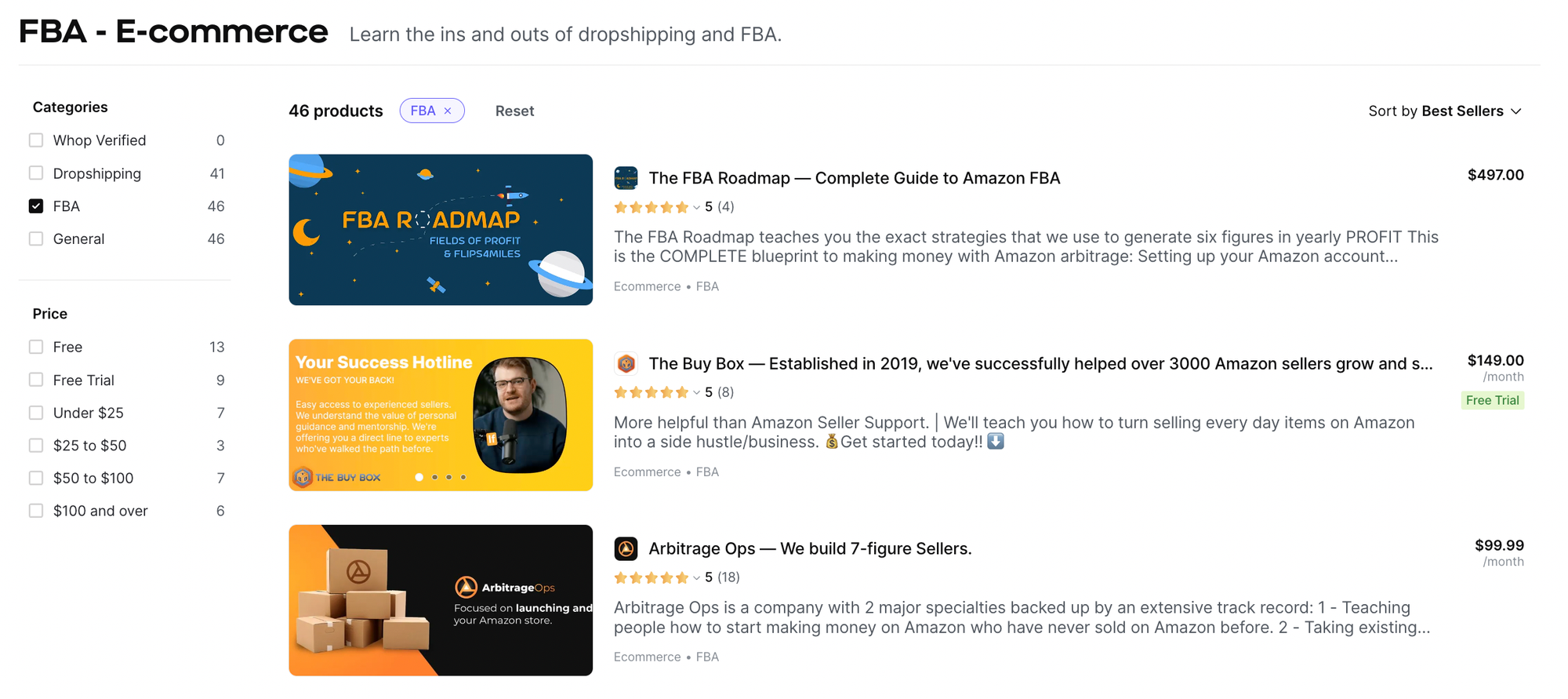Click The Buy Box product logo icon
Image resolution: width=1568 pixels, height=699 pixels.
tap(626, 363)
